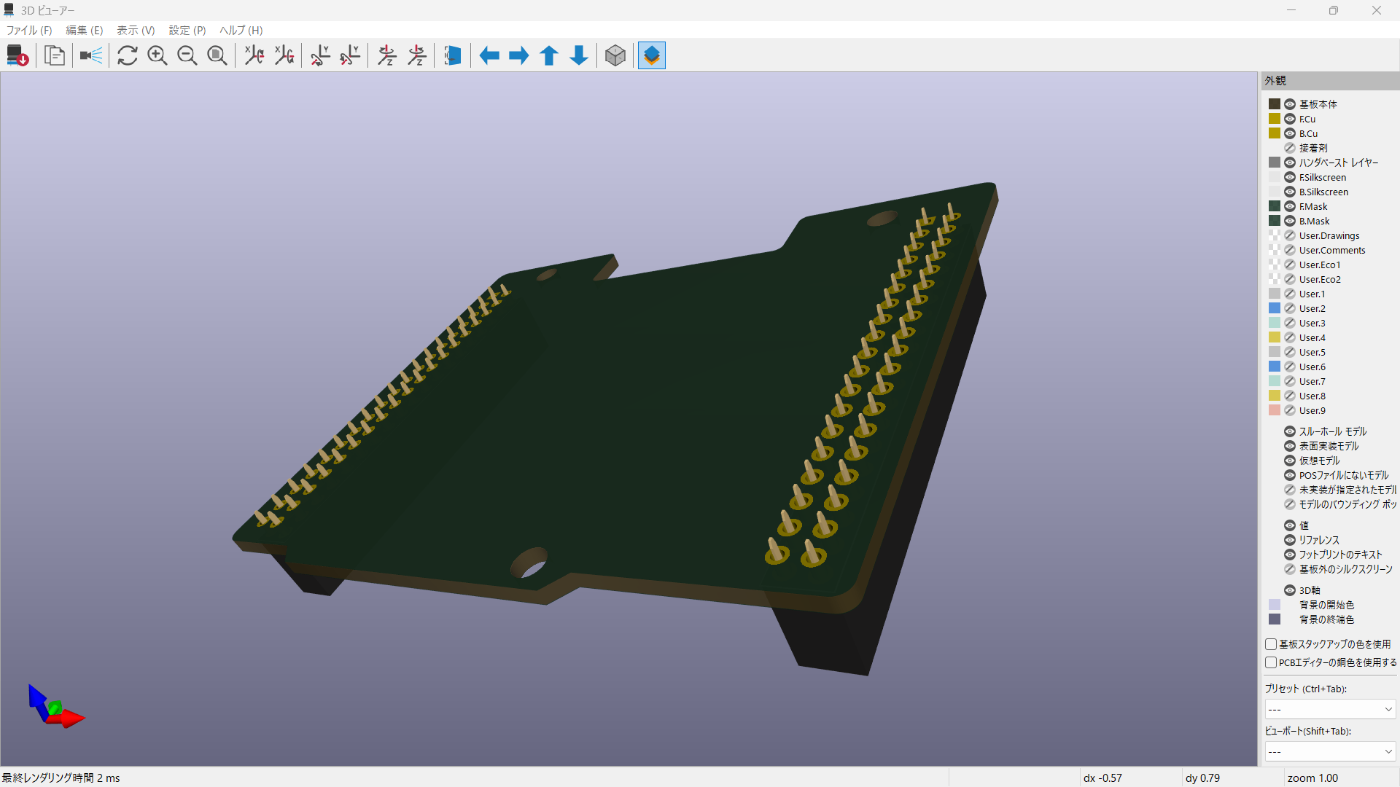Hide the B.Cu layer via eye icon

1290,133
